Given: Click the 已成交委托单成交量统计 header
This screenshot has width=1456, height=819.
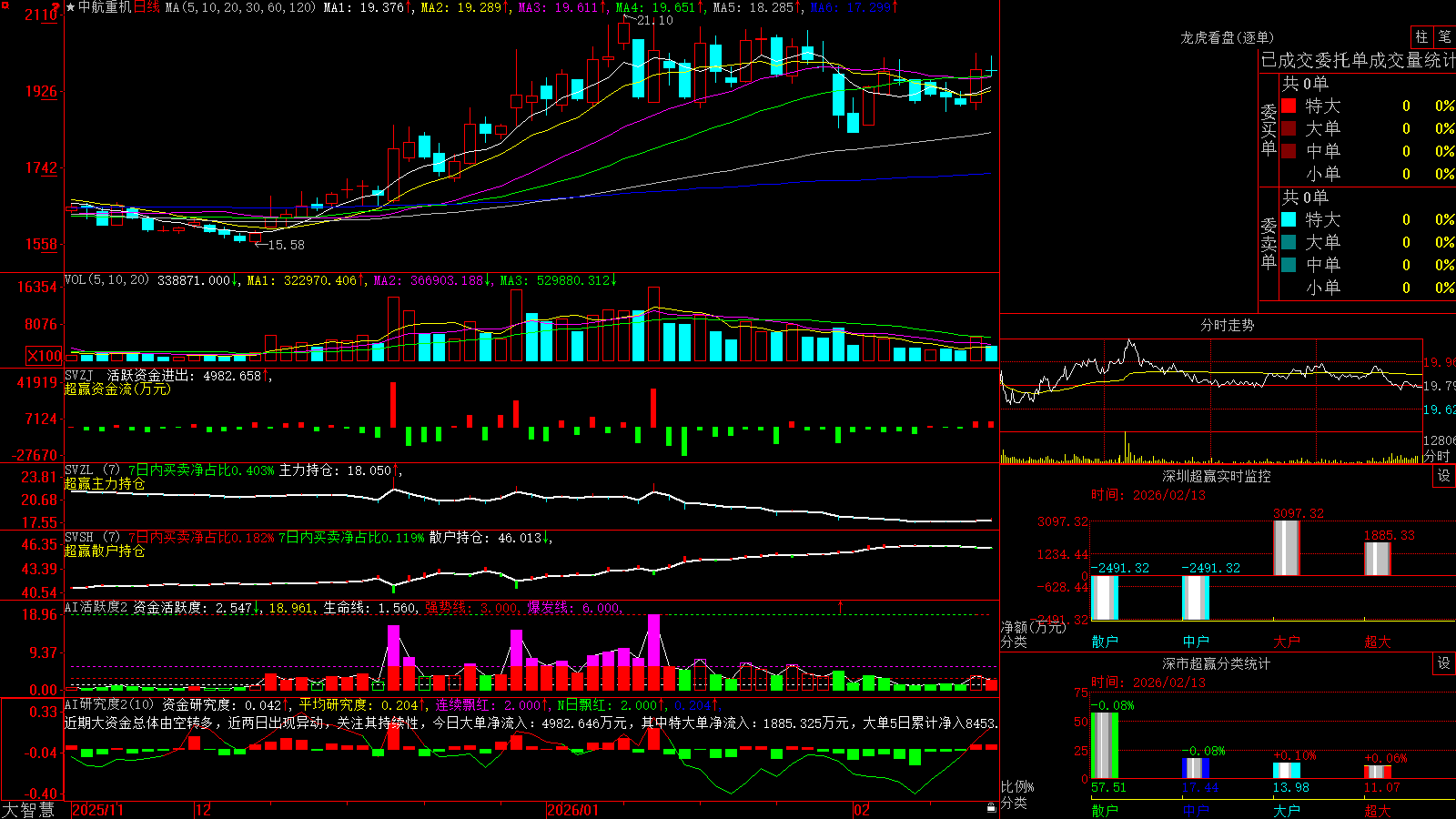Looking at the screenshot, I should click(x=1358, y=60).
